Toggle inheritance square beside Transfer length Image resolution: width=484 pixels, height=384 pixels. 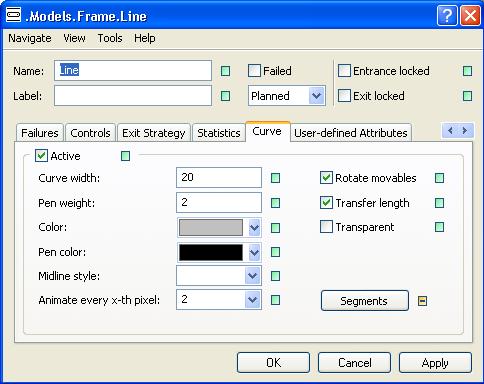coord(440,203)
